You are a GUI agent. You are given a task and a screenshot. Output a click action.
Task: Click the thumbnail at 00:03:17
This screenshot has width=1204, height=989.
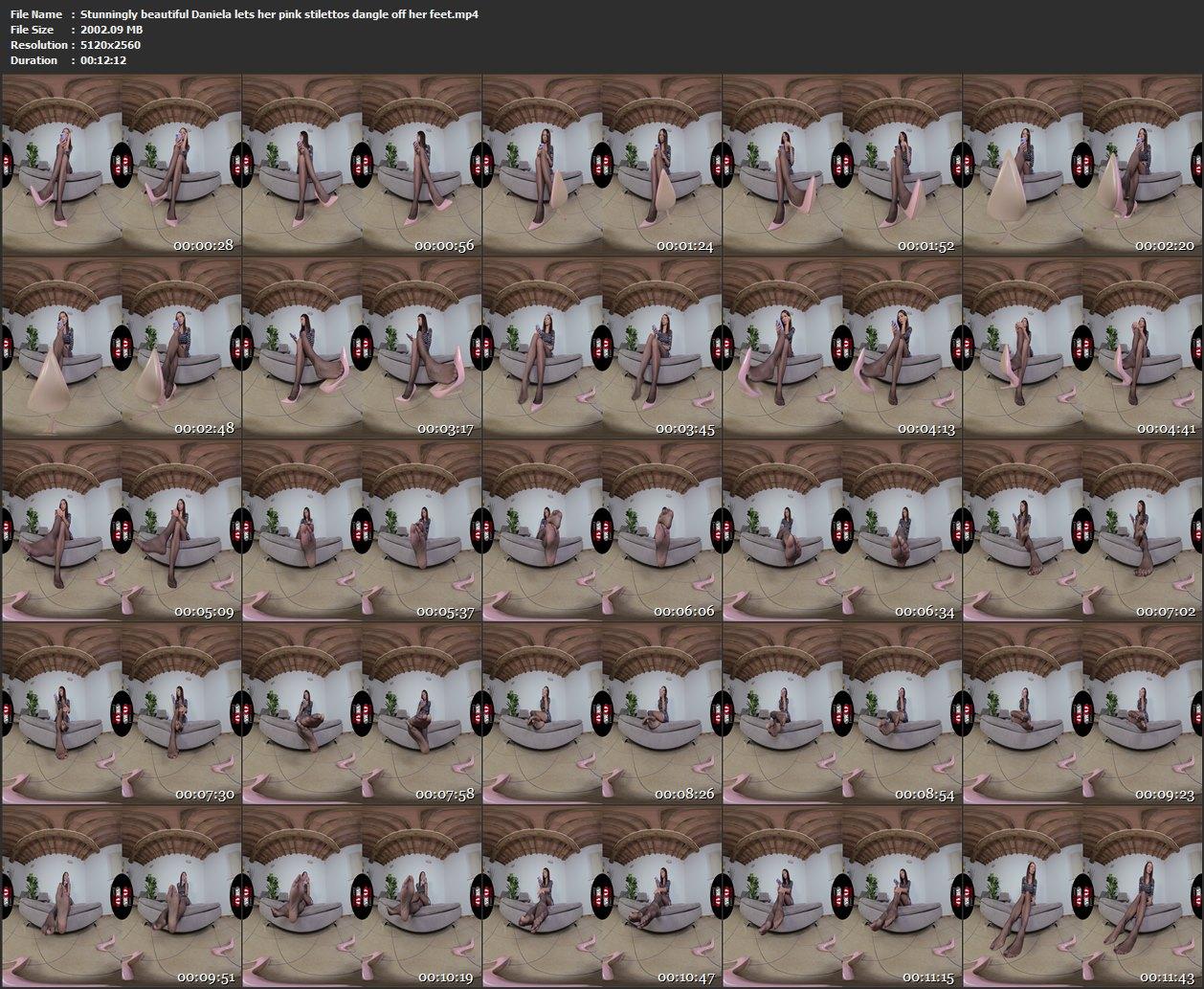click(362, 348)
